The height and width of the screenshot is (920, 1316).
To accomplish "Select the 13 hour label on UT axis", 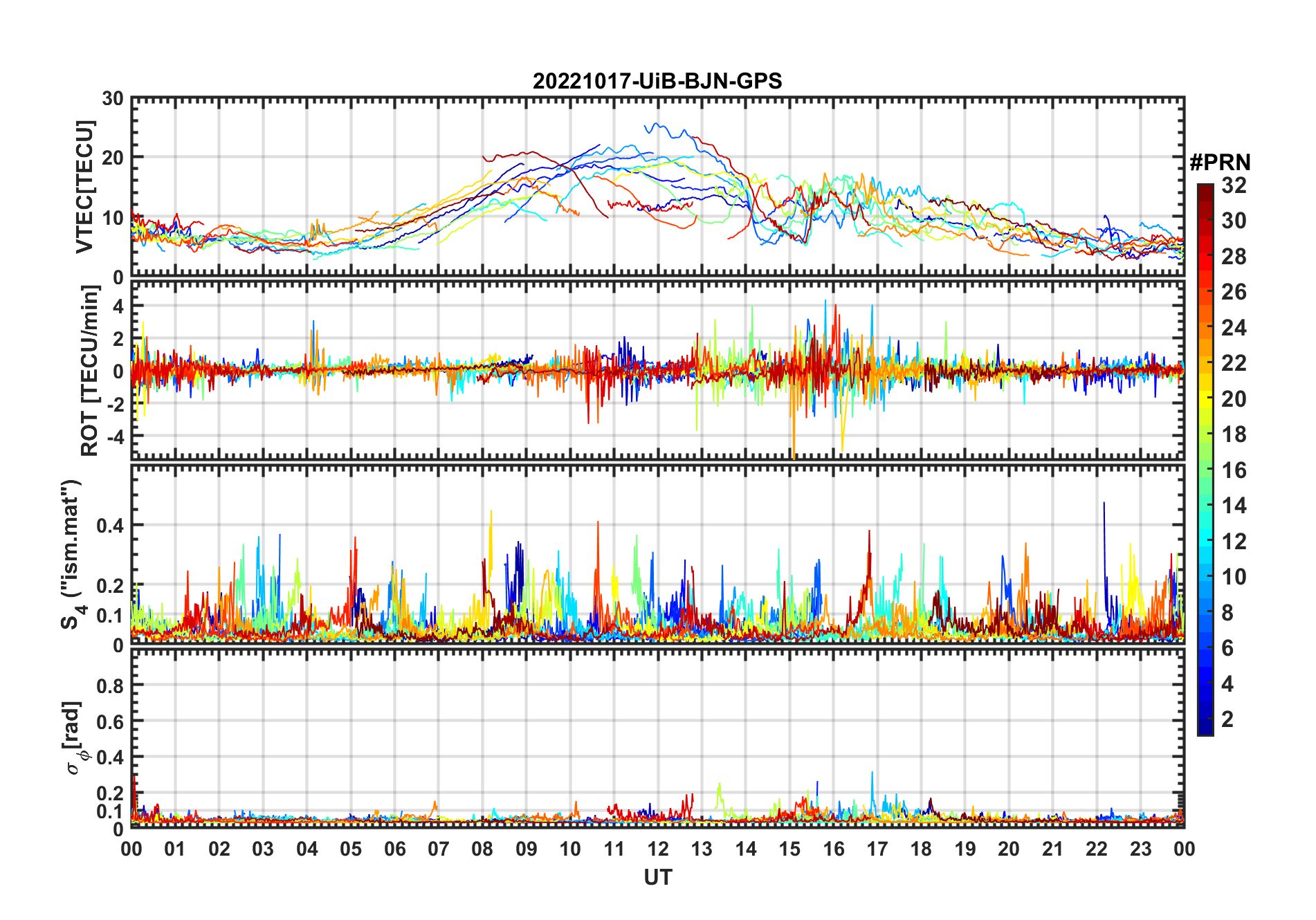I will (702, 849).
